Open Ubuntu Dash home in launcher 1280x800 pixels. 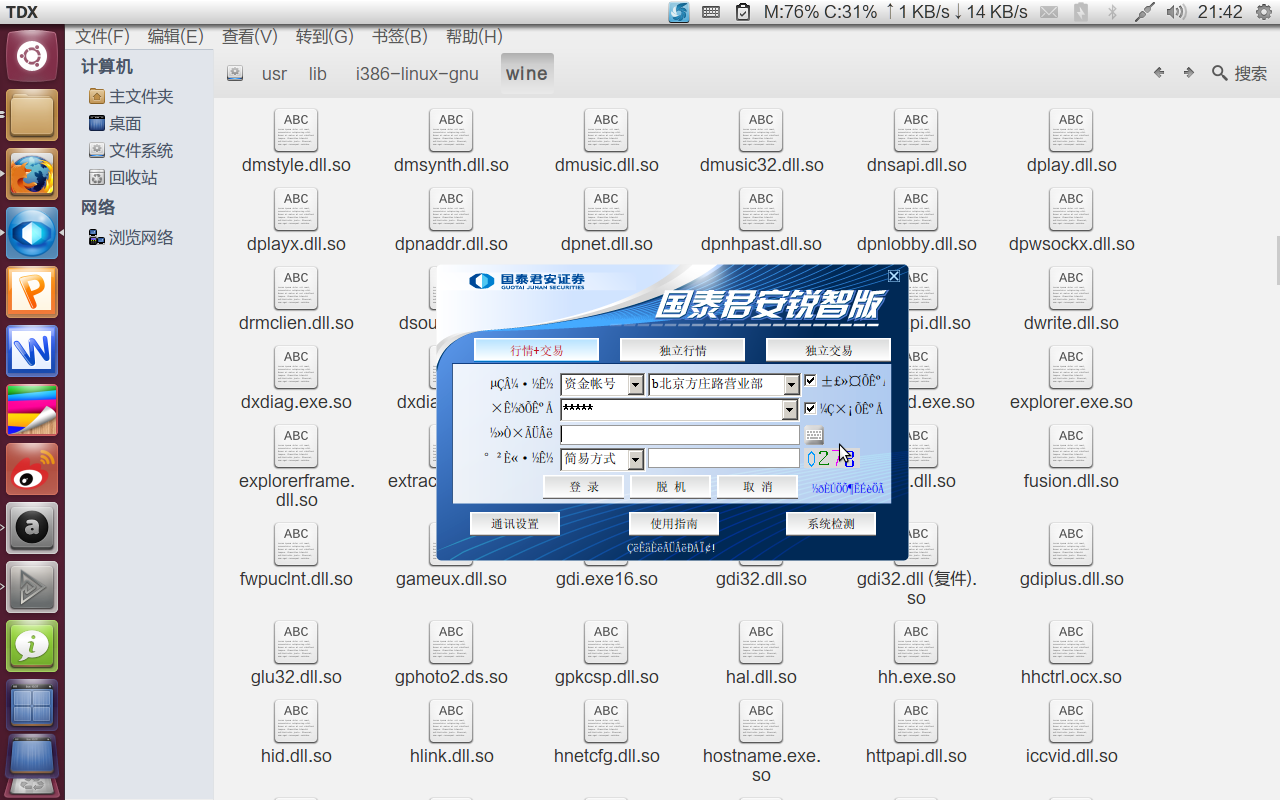pos(32,56)
